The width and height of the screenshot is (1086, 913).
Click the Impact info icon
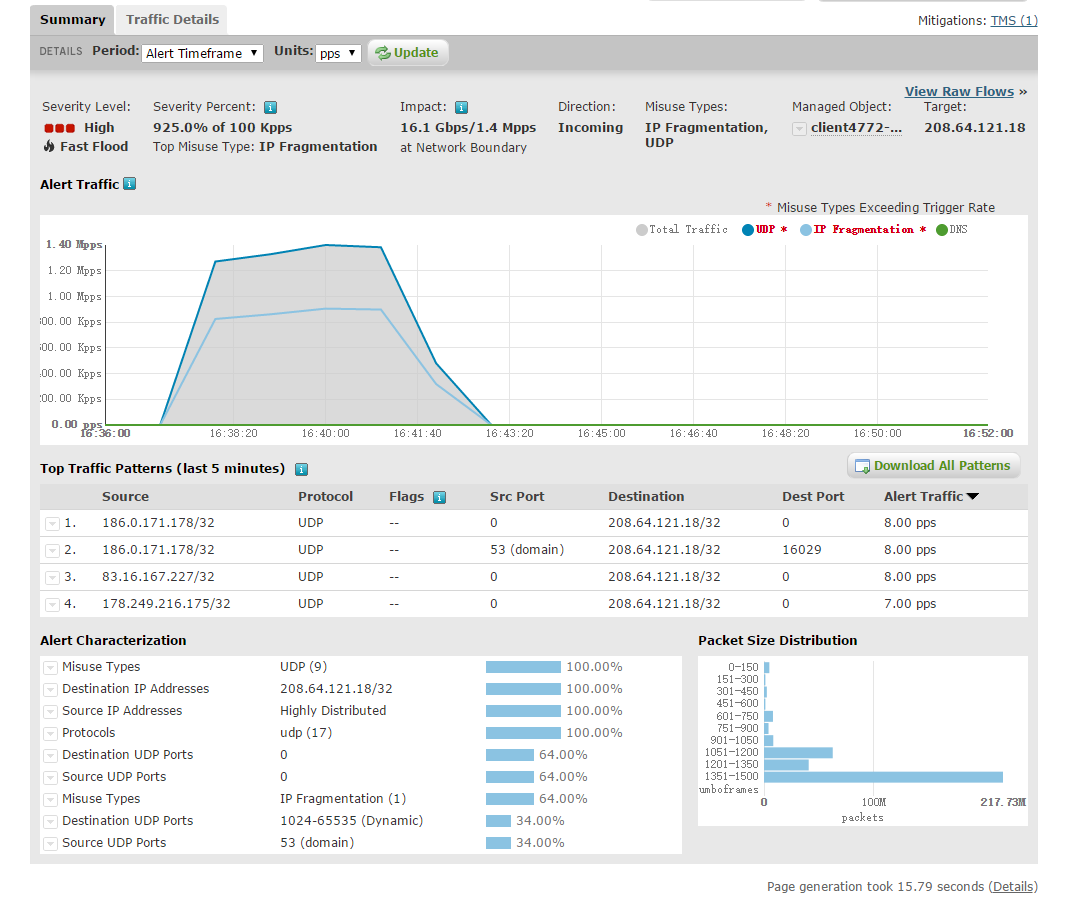[x=461, y=107]
